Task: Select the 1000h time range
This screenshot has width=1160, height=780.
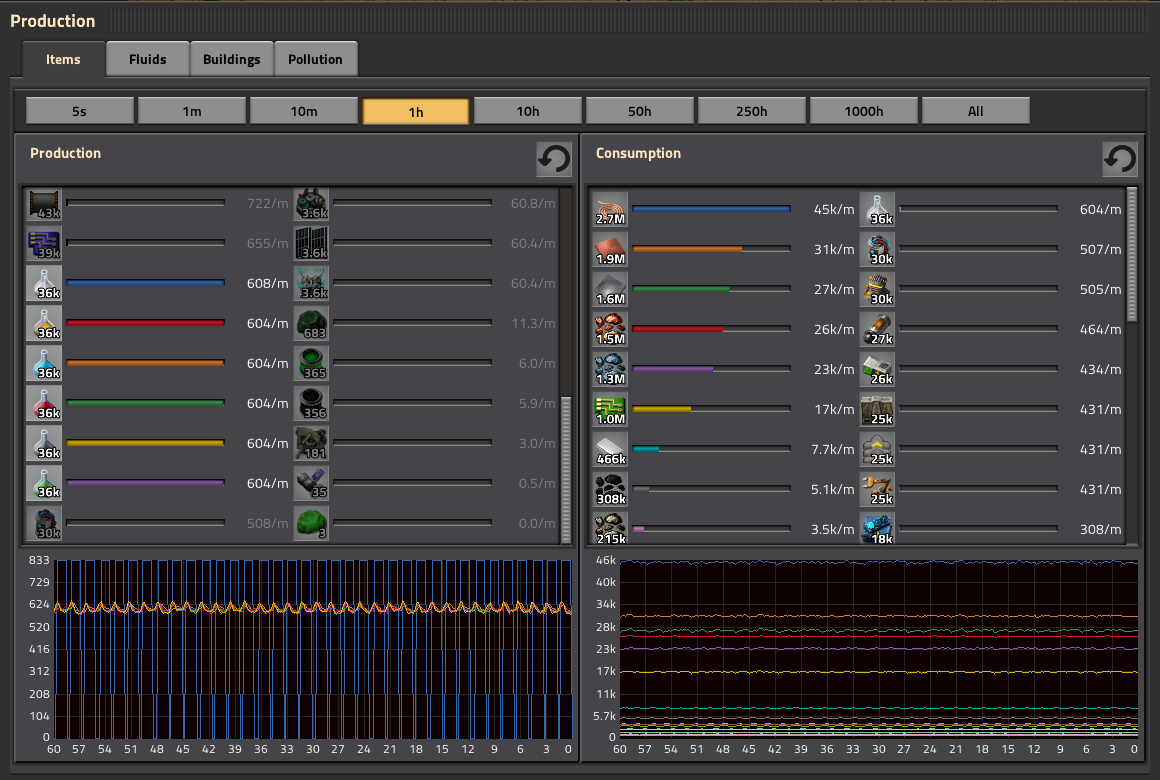Action: 864,111
